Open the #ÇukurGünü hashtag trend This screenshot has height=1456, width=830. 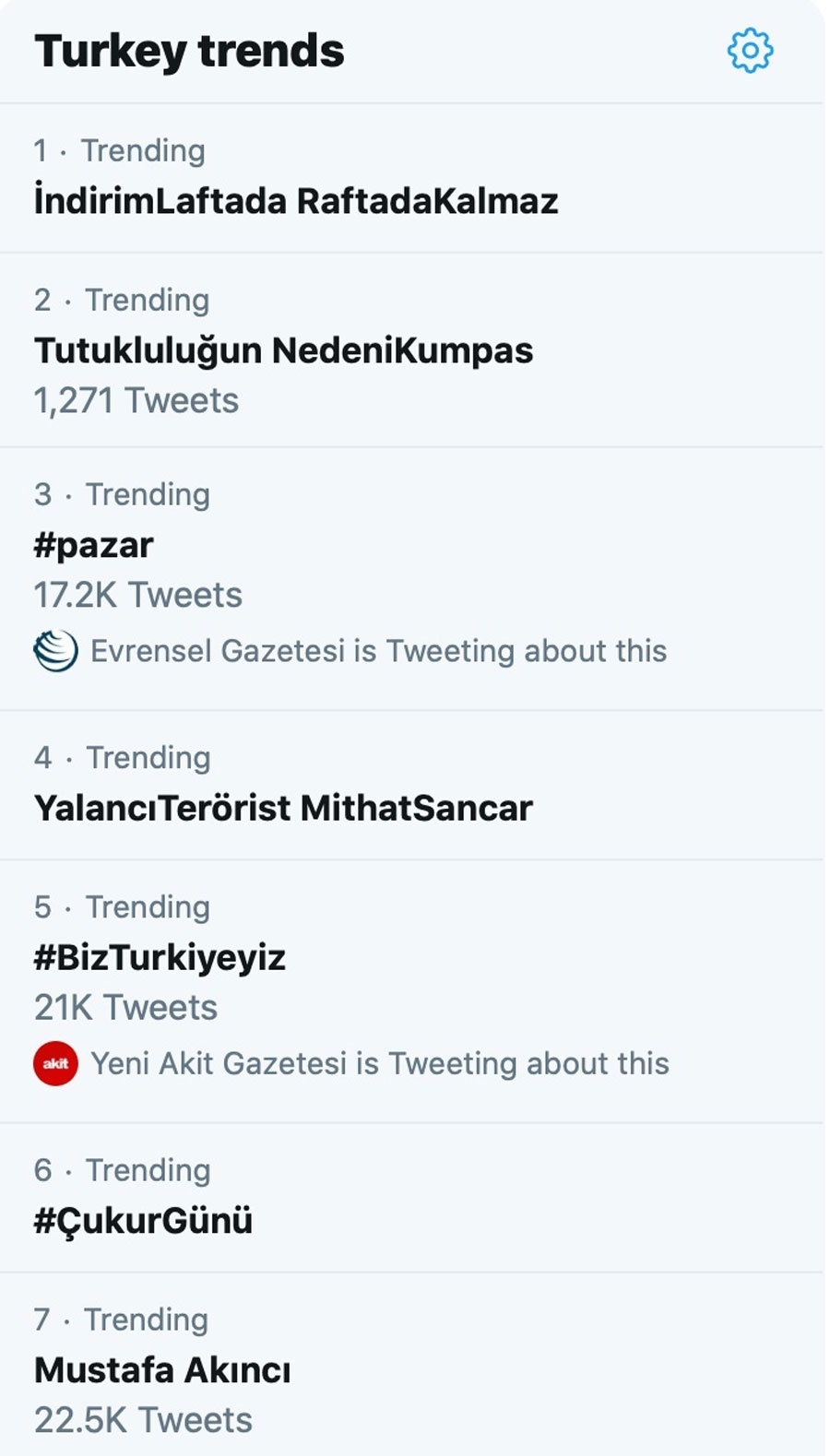tap(143, 1220)
